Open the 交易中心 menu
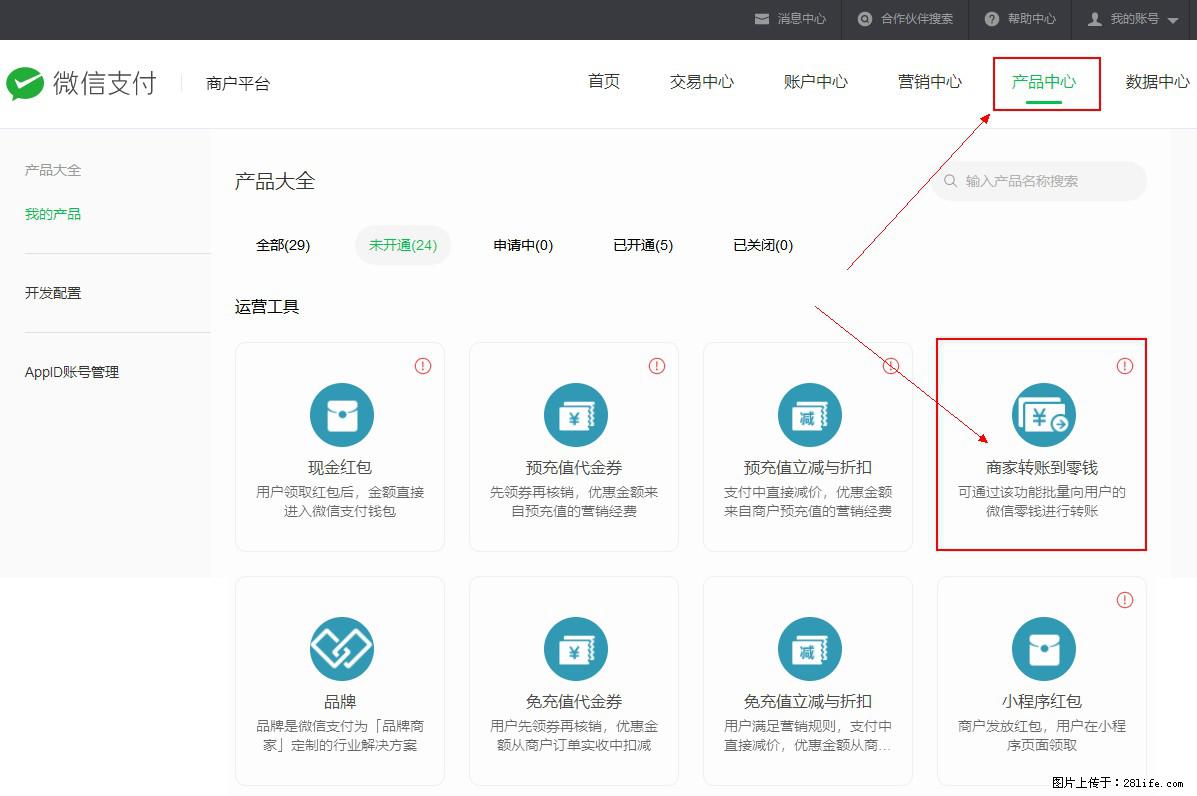The width and height of the screenshot is (1197, 796). (701, 82)
